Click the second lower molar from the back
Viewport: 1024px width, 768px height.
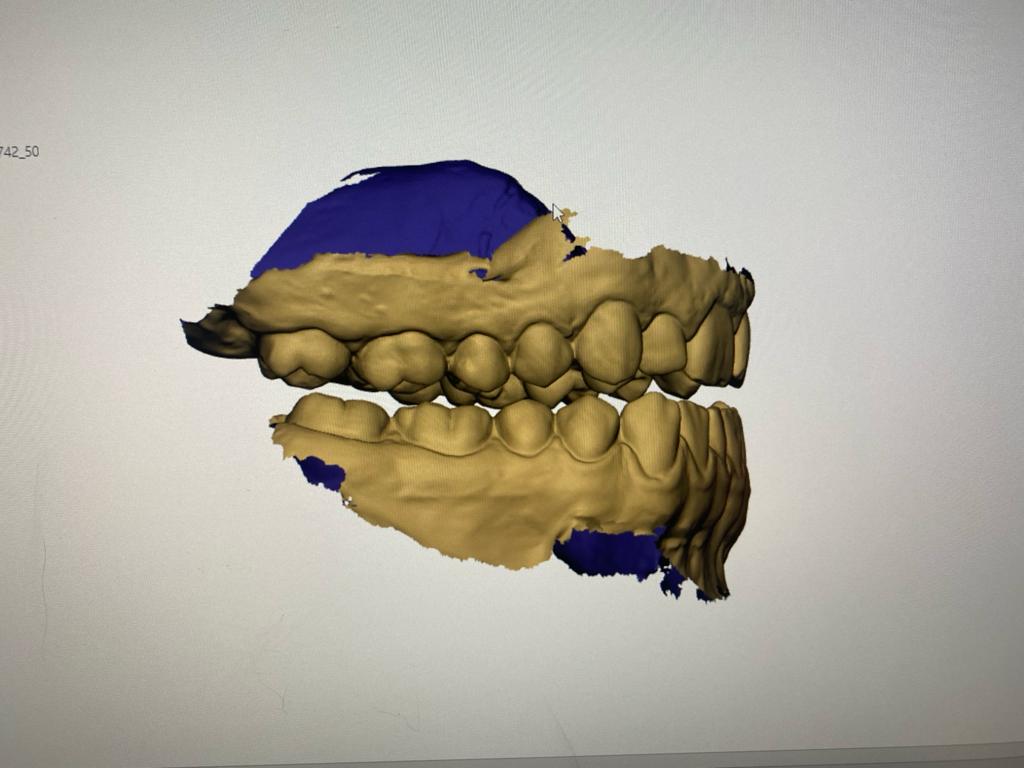pyautogui.click(x=440, y=425)
